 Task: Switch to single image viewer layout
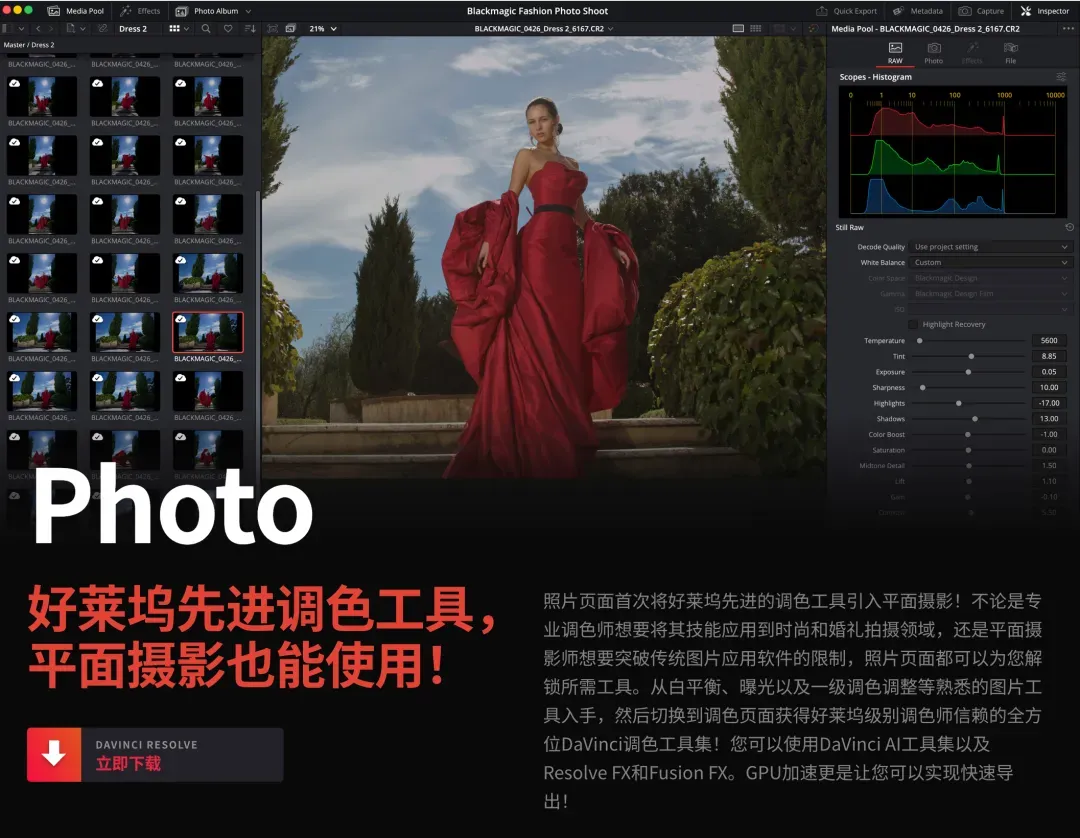(x=738, y=29)
